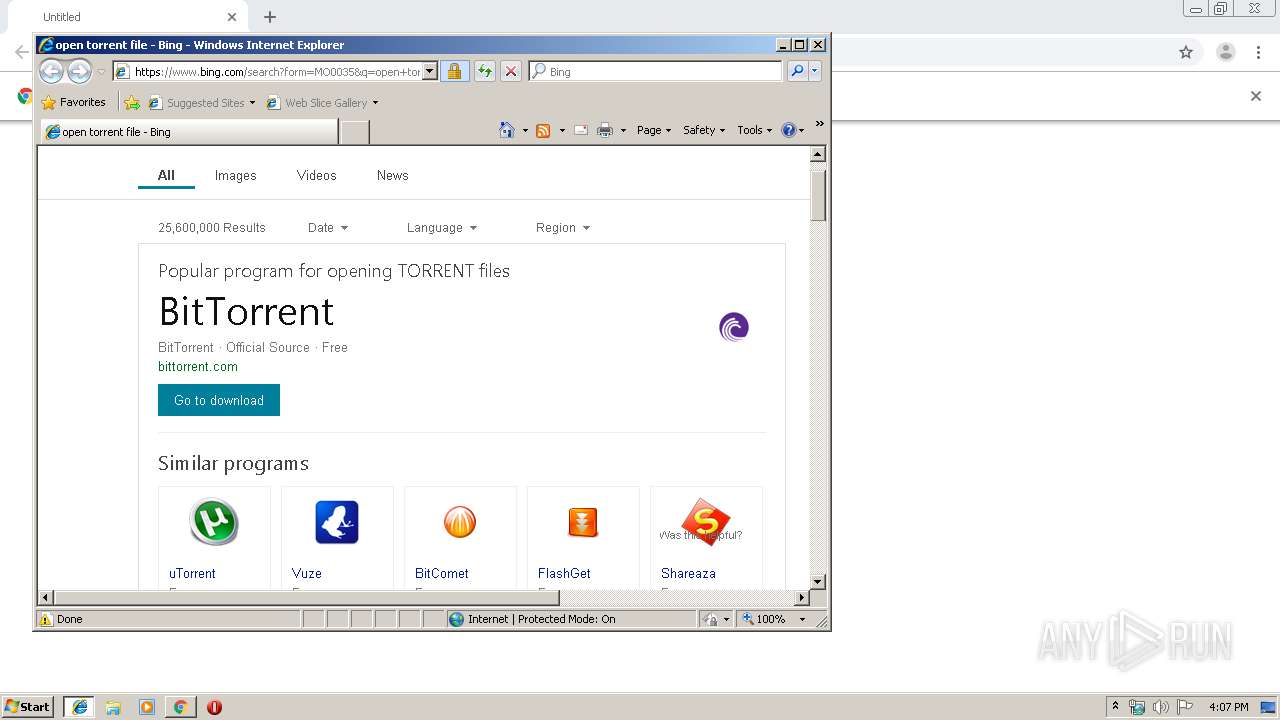Open the Vuze link
Viewport: 1280px width, 720px height.
click(x=307, y=574)
